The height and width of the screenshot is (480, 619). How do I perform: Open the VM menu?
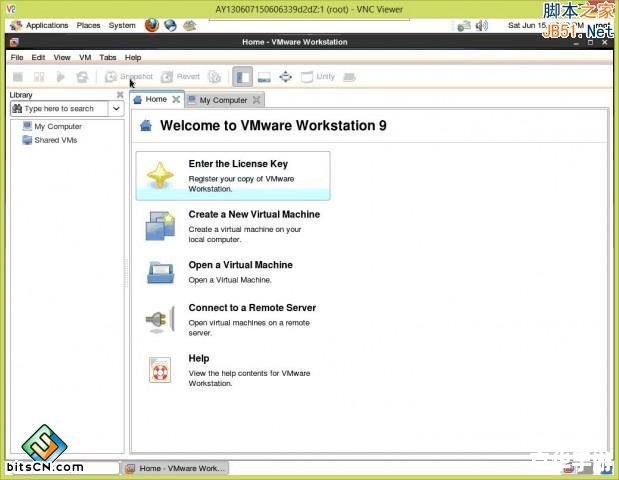[x=85, y=57]
